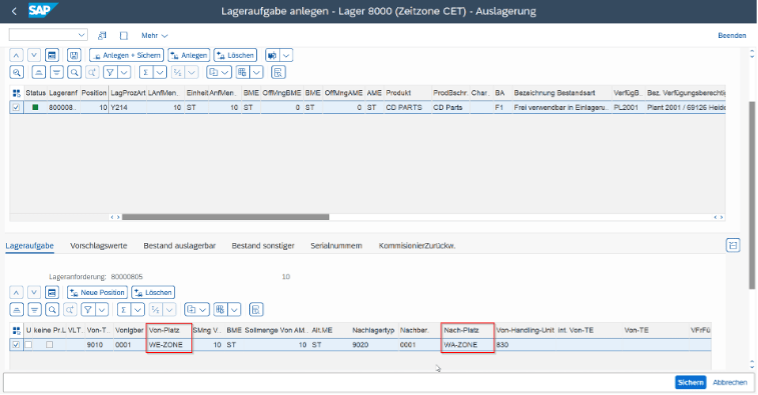Open the layout dropdown in upper table toolbar
The image size is (758, 395).
click(x=257, y=73)
